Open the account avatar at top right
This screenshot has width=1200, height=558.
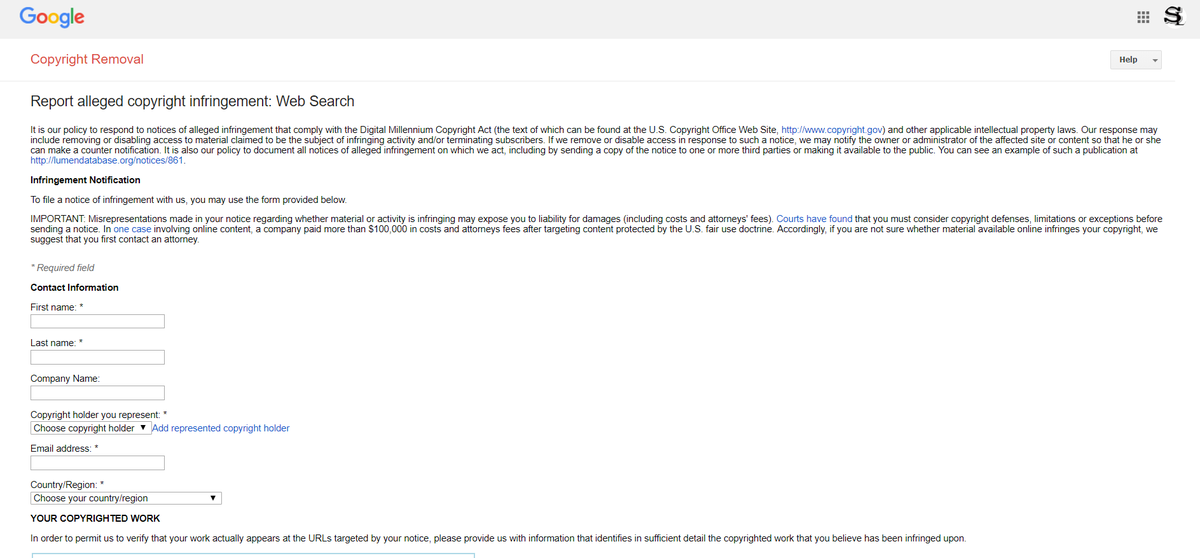(1175, 16)
